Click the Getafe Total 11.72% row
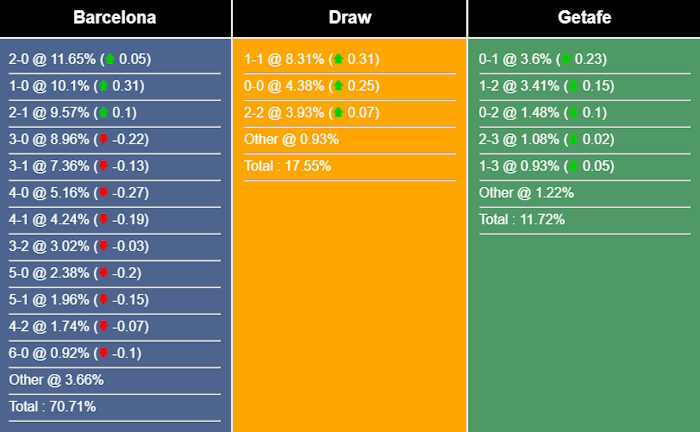Image resolution: width=700 pixels, height=432 pixels. click(x=522, y=219)
